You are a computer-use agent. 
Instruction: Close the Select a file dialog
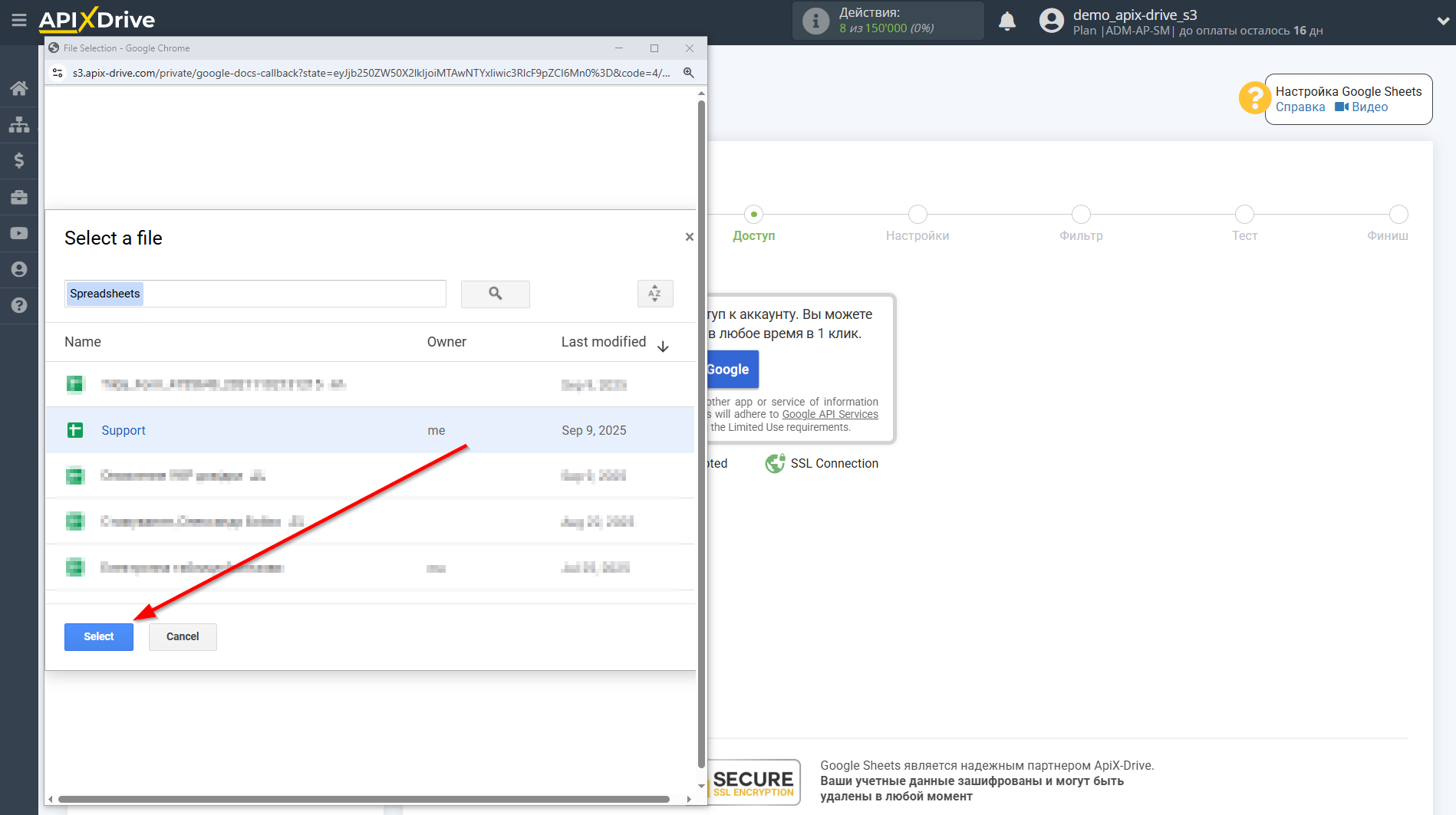click(689, 237)
